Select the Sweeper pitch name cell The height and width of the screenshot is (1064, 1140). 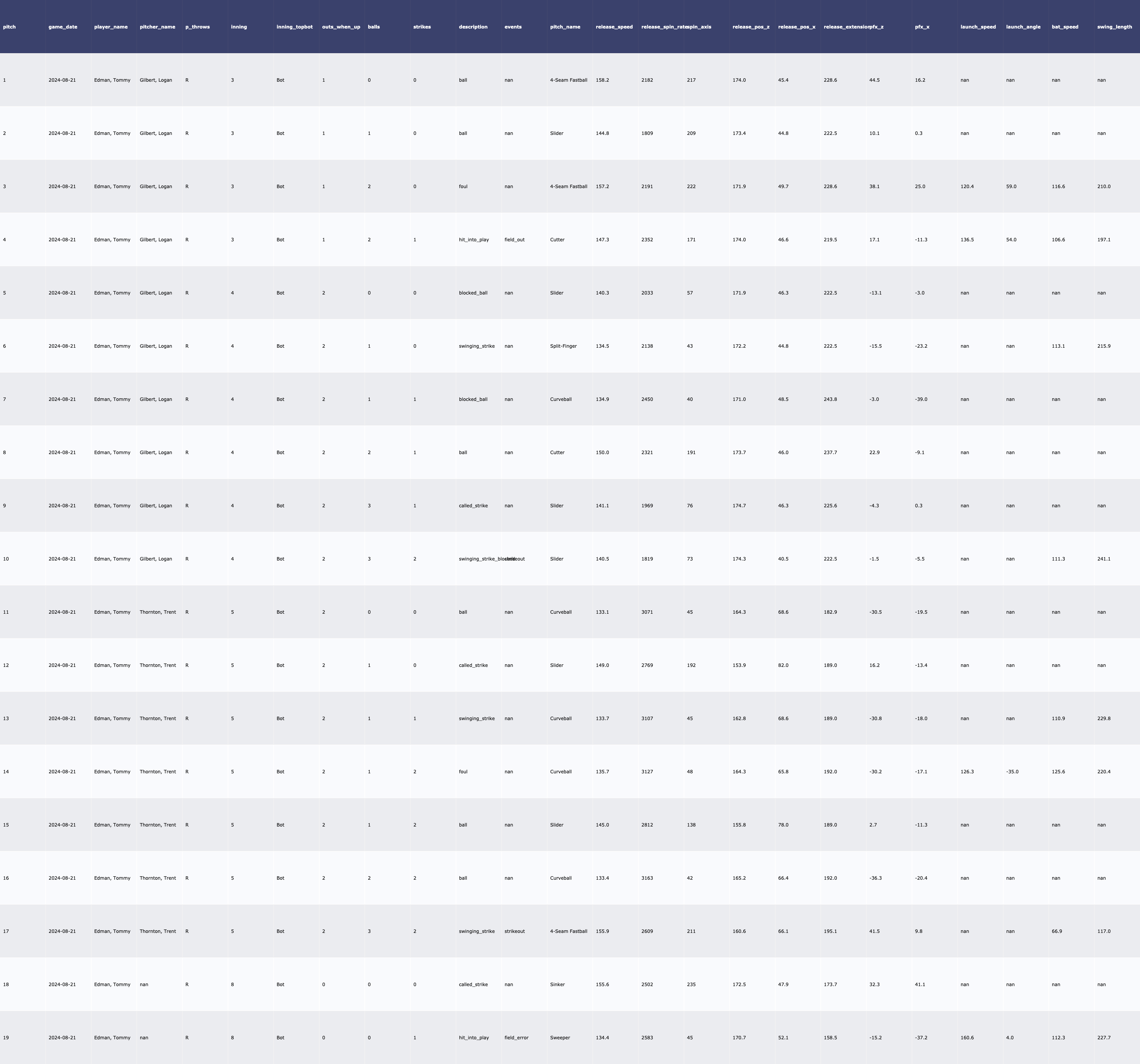pos(560,1038)
